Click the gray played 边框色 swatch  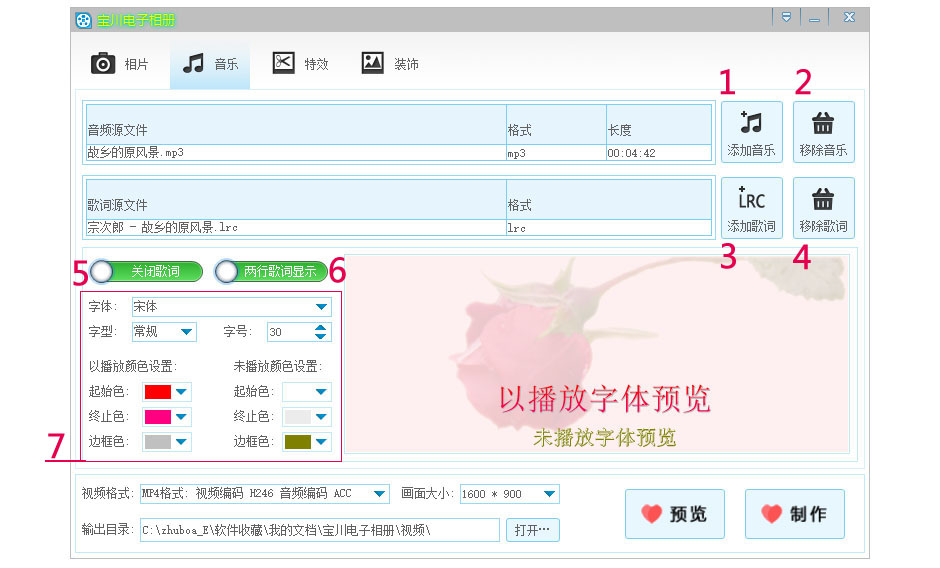(158, 442)
